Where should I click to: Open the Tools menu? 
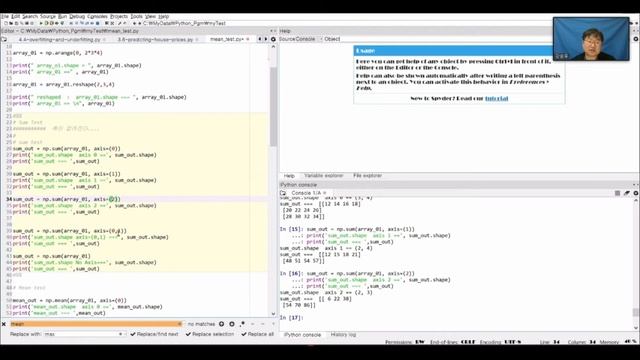[x=136, y=16]
